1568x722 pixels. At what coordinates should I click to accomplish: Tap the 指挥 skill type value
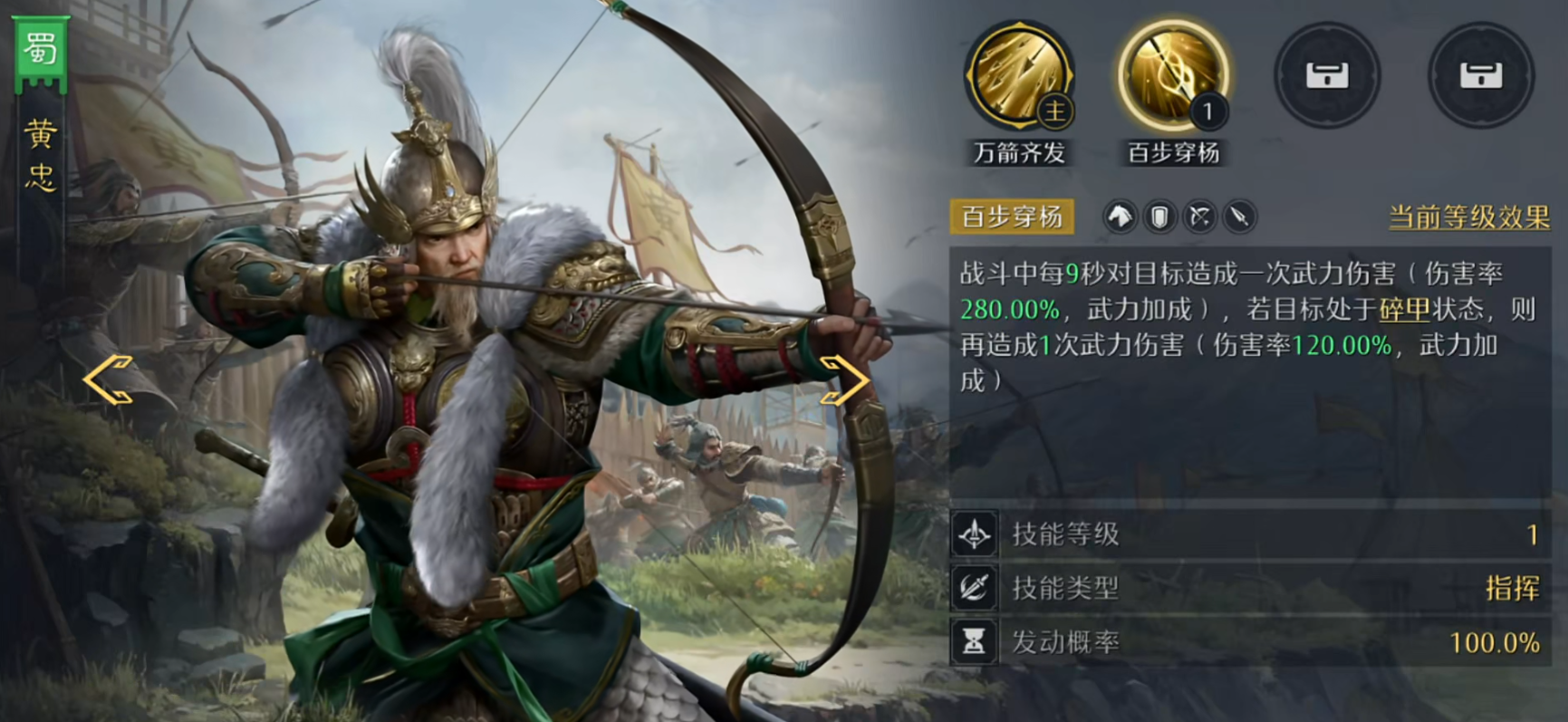click(1513, 588)
